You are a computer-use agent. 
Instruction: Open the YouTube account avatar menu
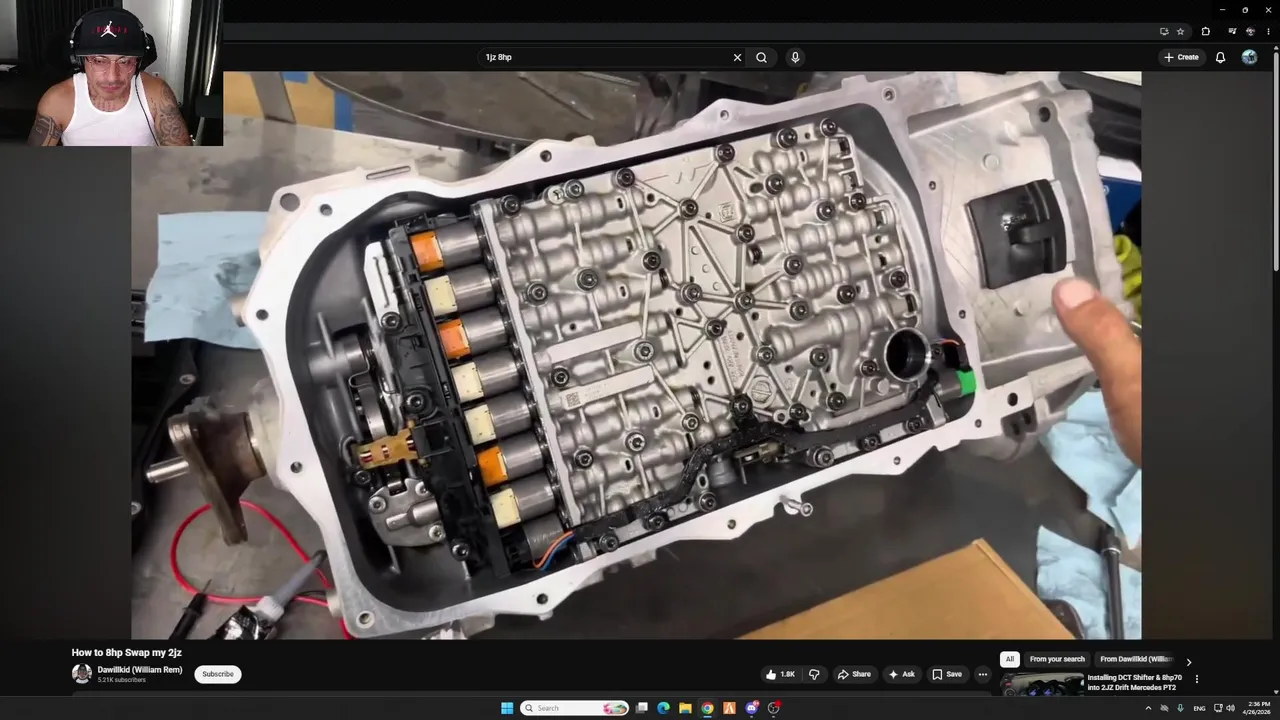(1249, 57)
